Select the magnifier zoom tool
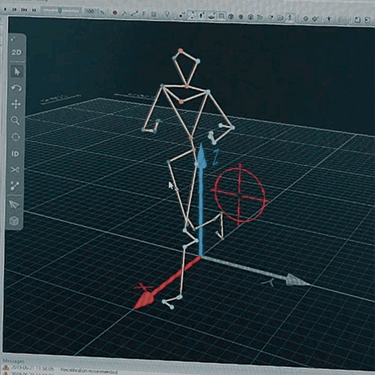 pos(15,121)
